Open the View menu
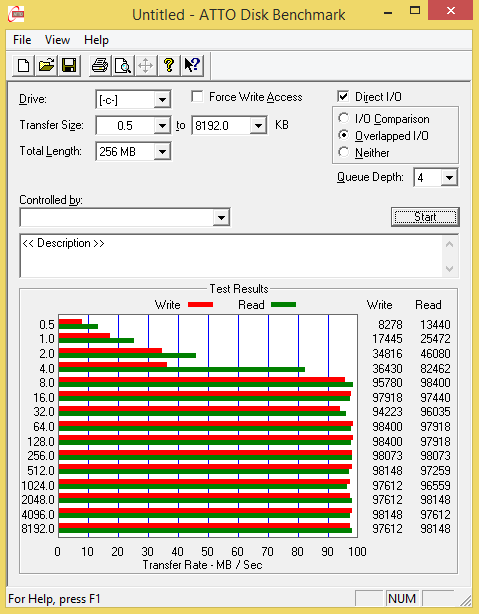Screen dimensions: 479x614 click(57, 40)
